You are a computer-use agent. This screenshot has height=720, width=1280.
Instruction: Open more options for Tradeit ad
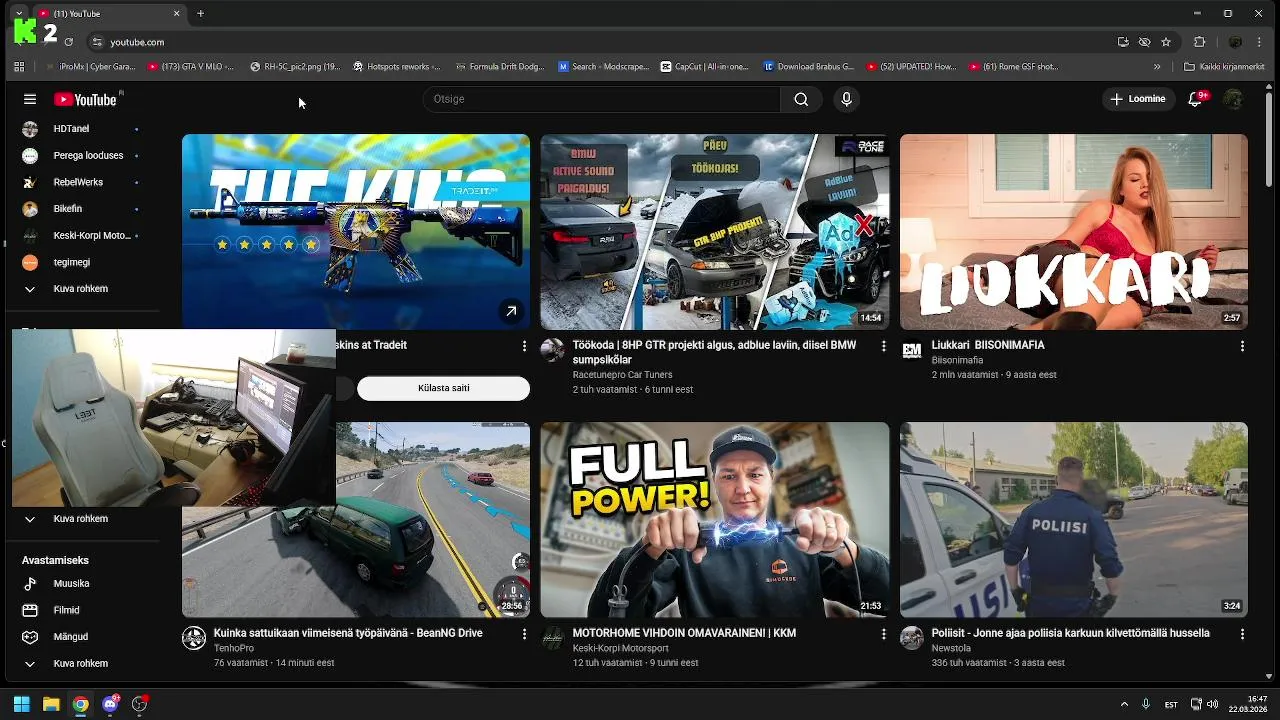click(524, 346)
